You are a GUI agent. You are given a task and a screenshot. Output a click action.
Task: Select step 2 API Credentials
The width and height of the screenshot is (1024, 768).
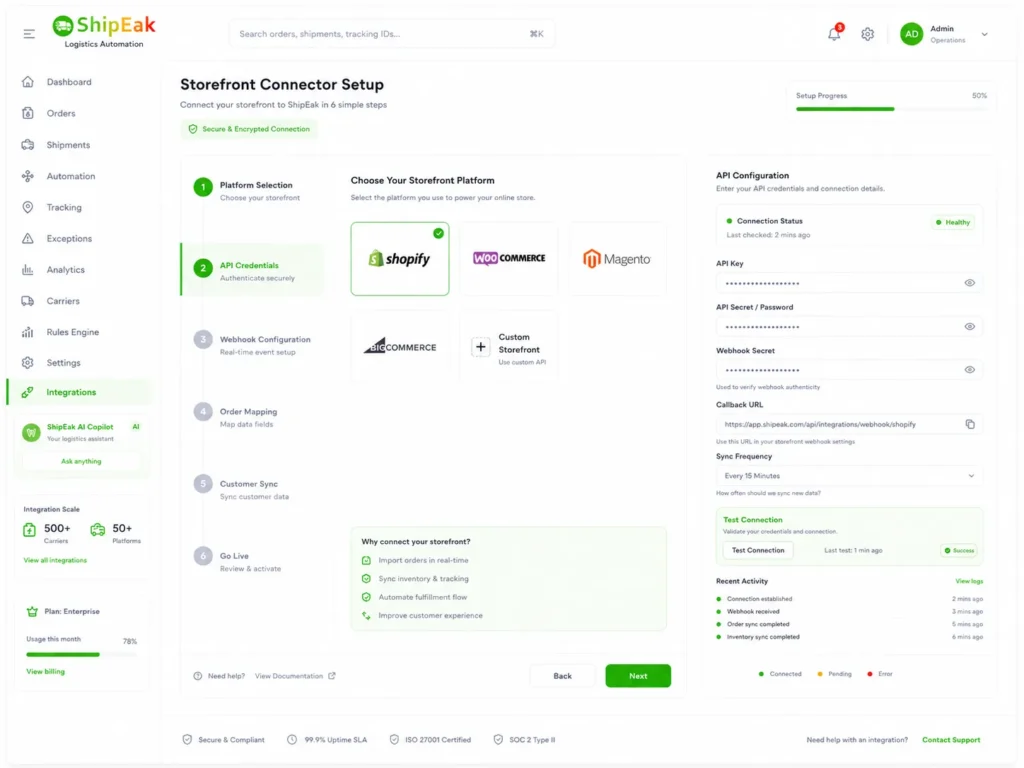251,270
